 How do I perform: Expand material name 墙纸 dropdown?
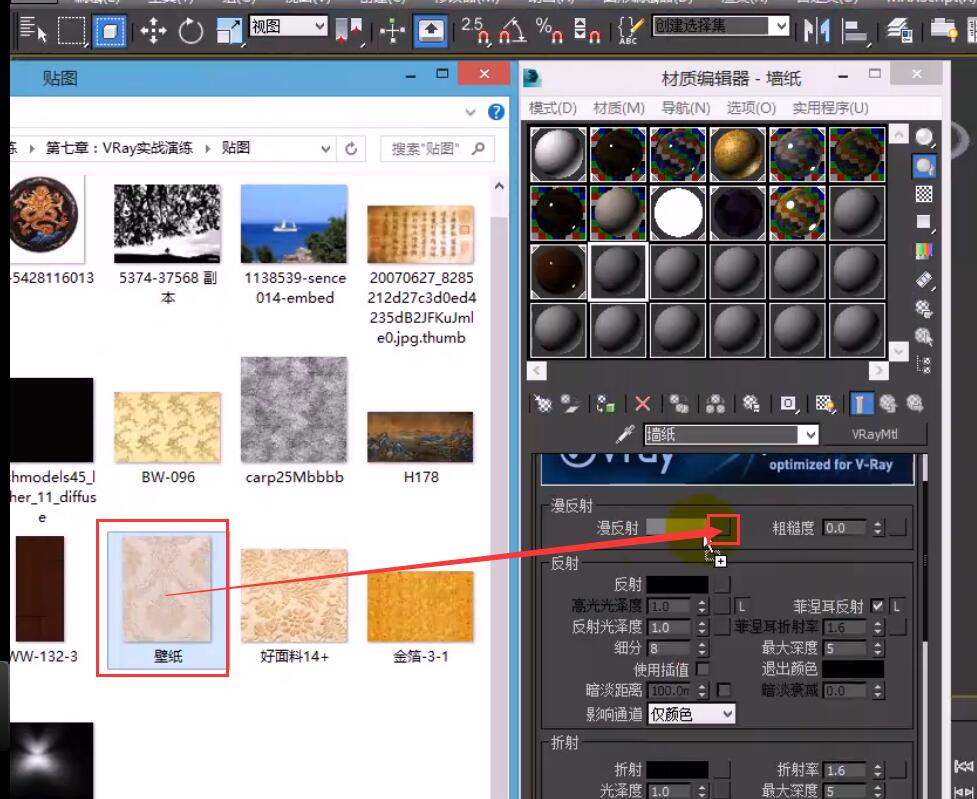(809, 435)
